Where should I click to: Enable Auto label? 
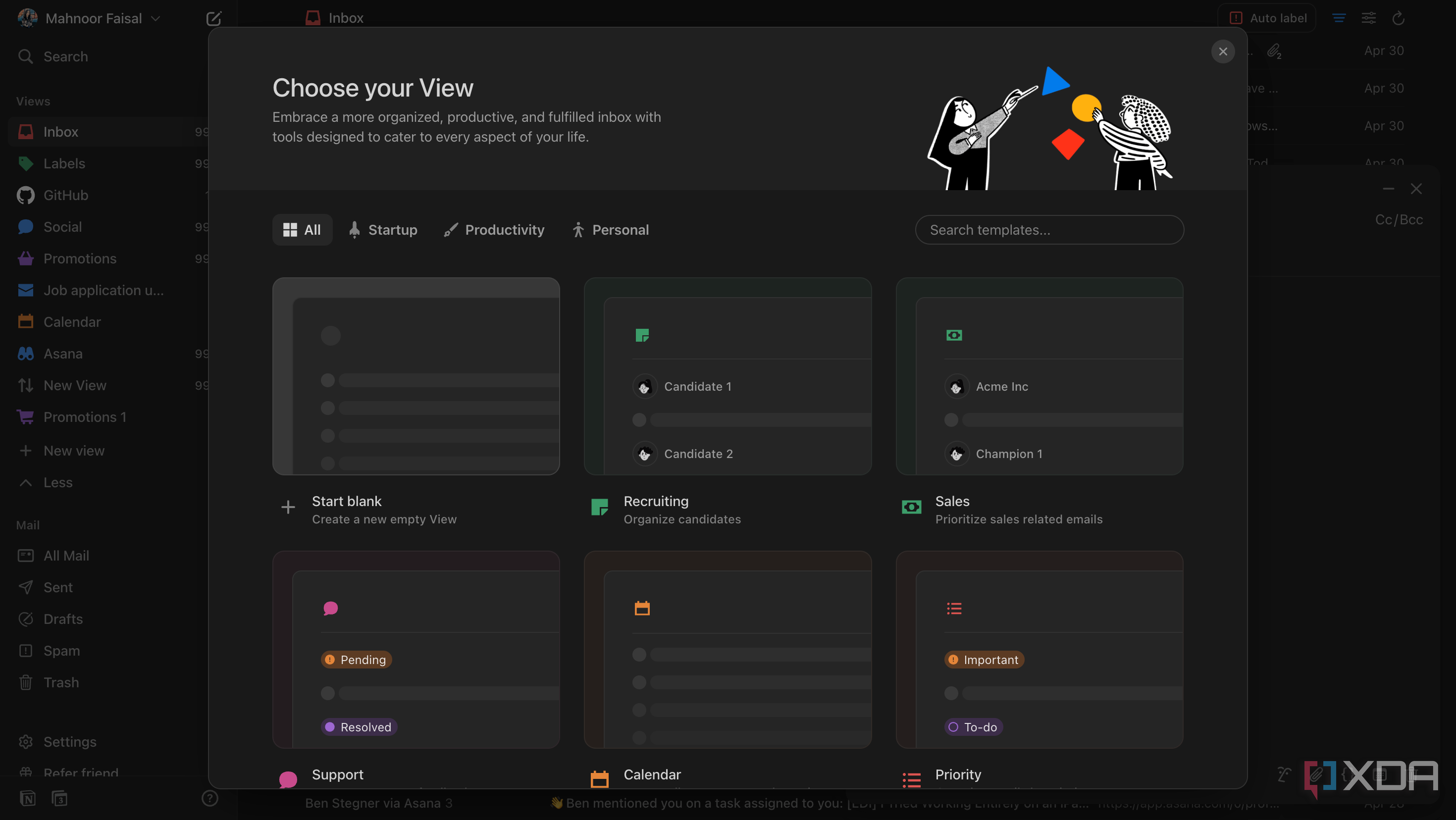tap(1268, 17)
